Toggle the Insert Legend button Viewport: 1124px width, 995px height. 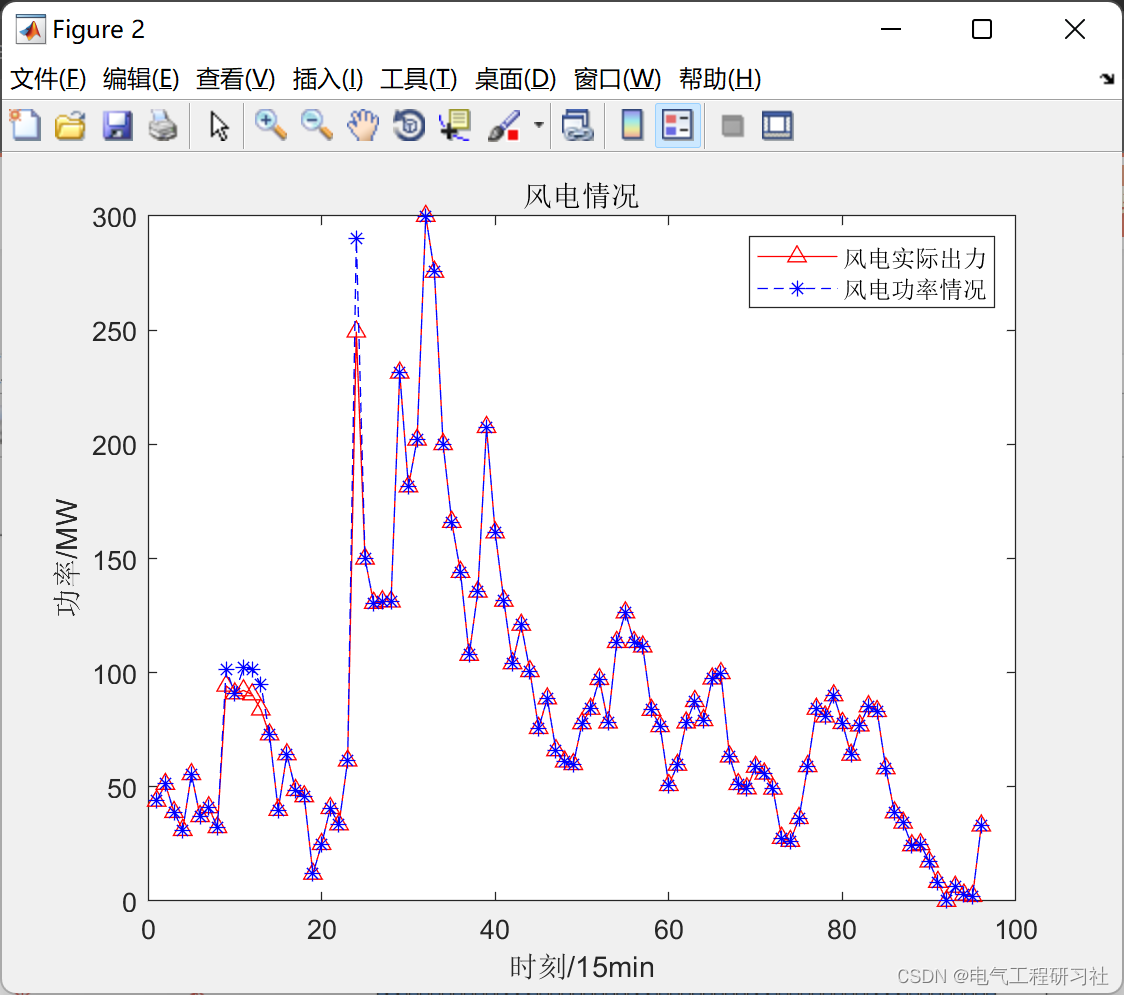(x=677, y=125)
